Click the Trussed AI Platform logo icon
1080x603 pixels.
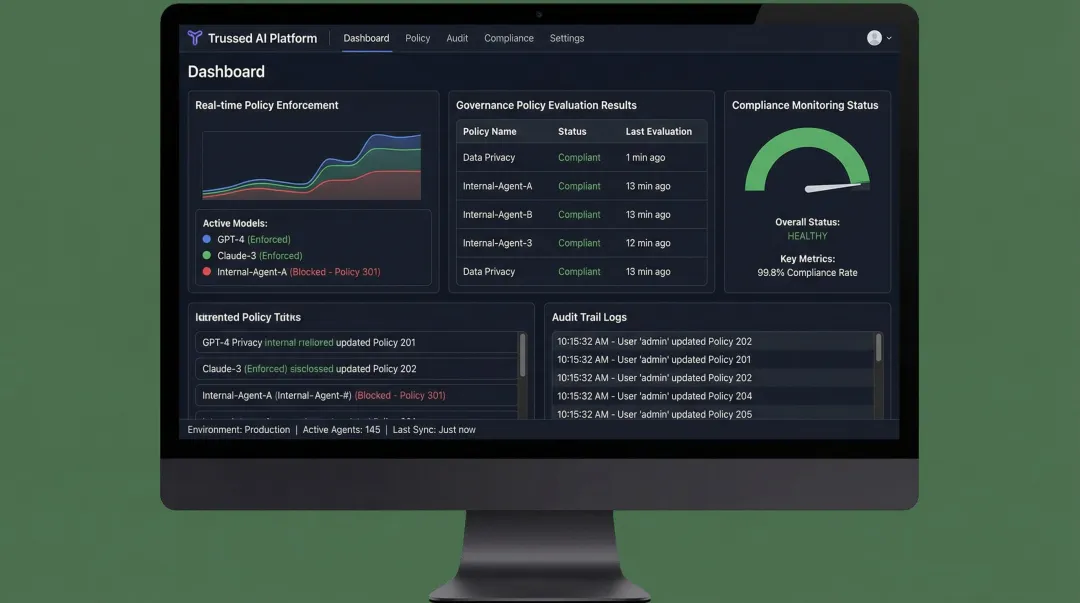pyautogui.click(x=194, y=38)
